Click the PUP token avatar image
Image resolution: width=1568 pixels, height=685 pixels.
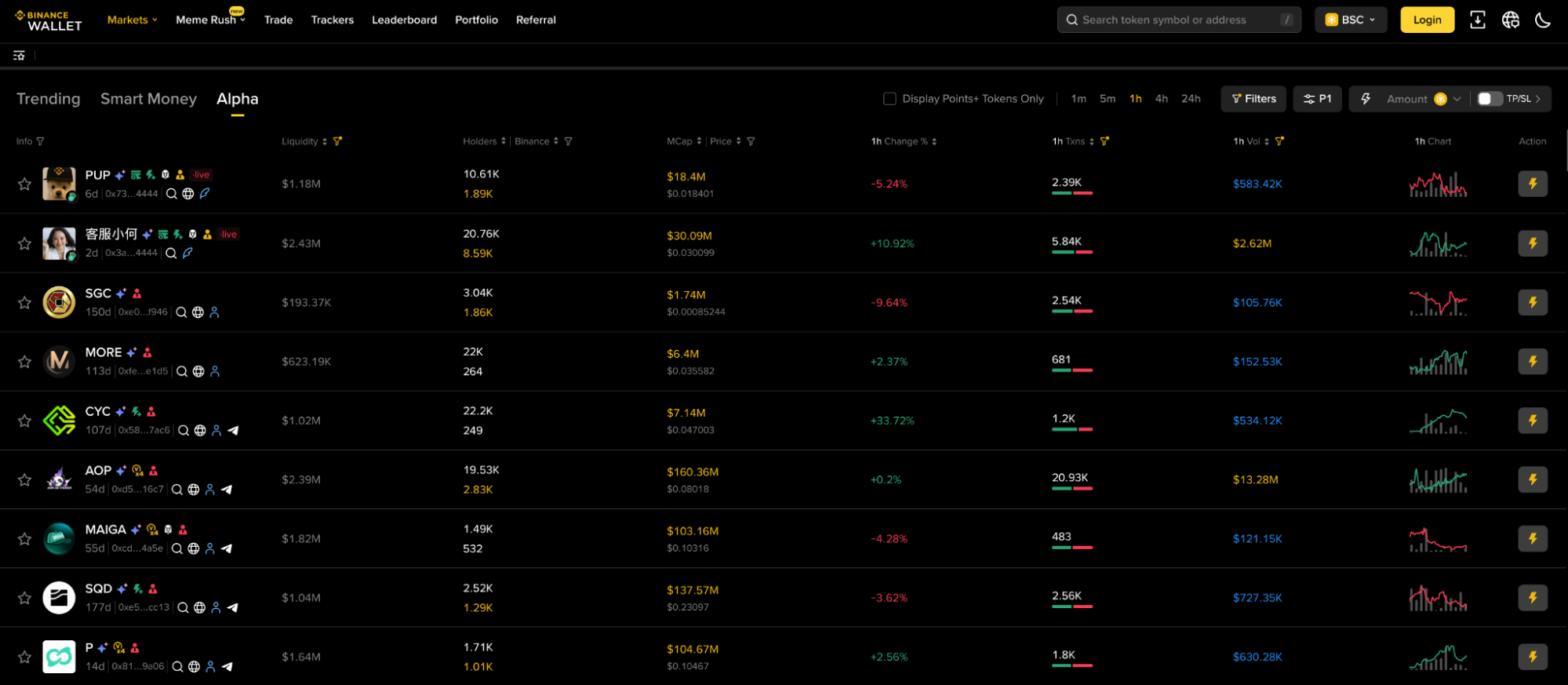pos(59,184)
